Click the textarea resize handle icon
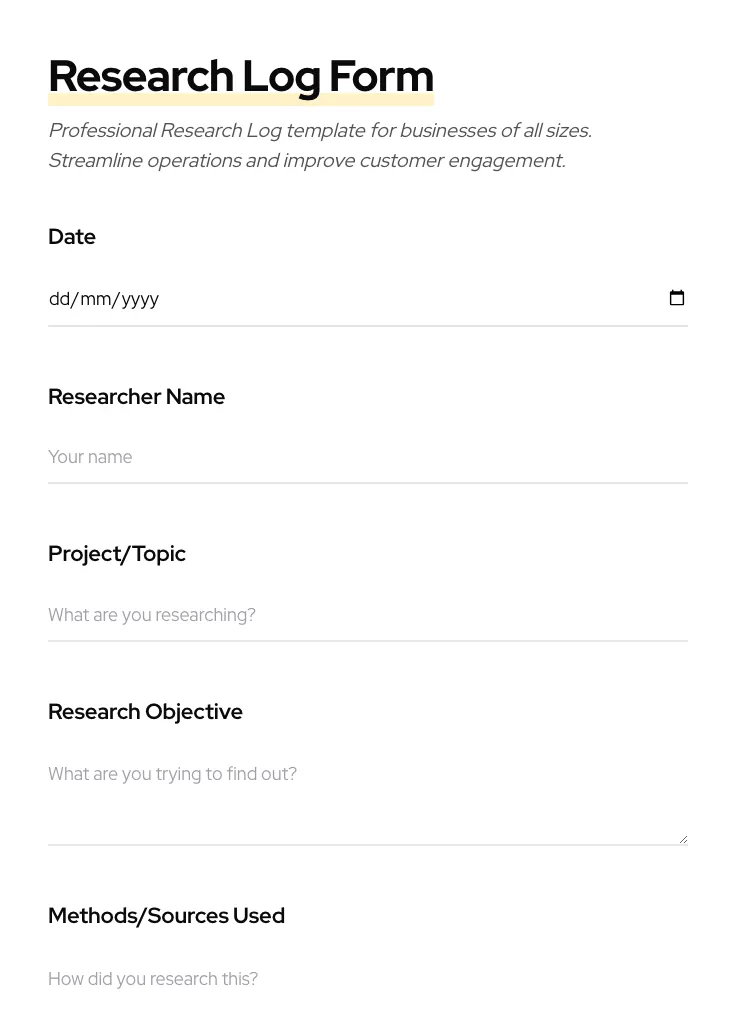 click(x=683, y=836)
